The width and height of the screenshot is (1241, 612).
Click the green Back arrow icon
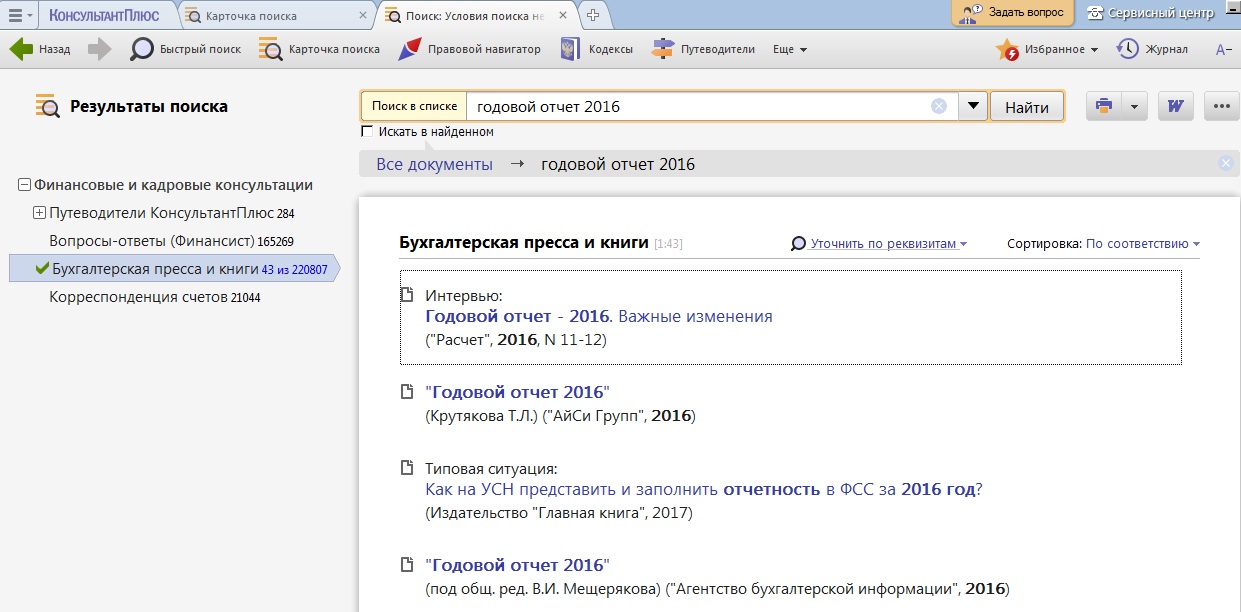pos(22,49)
